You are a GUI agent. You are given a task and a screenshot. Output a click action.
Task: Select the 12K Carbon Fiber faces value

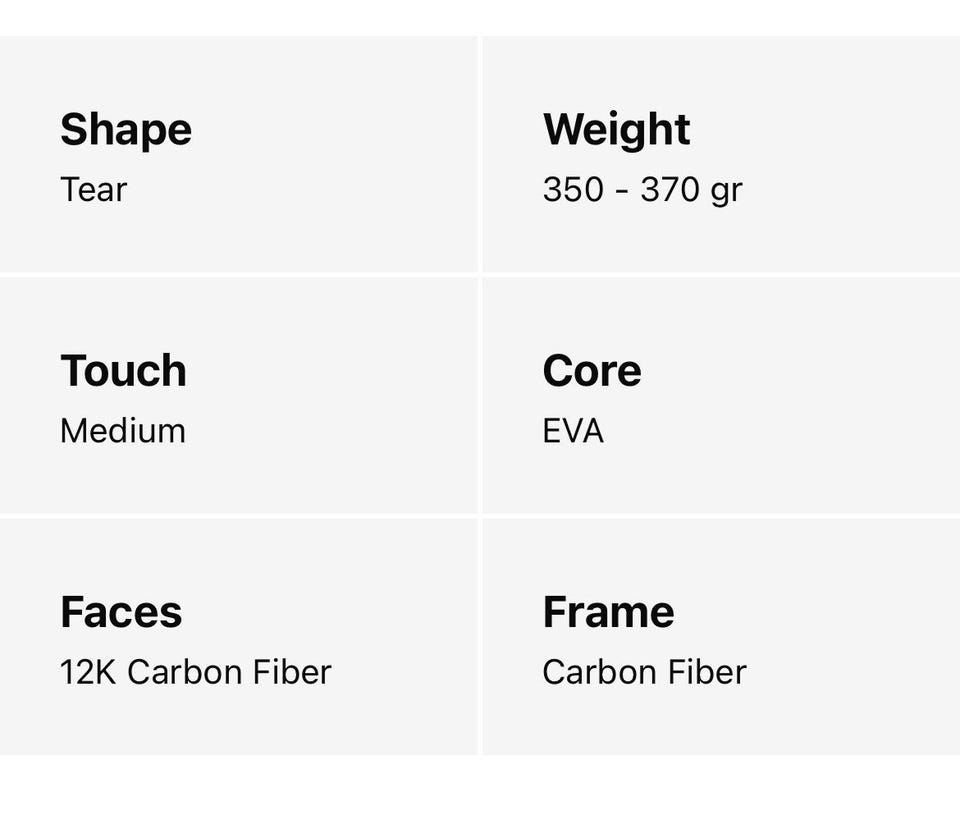click(195, 672)
